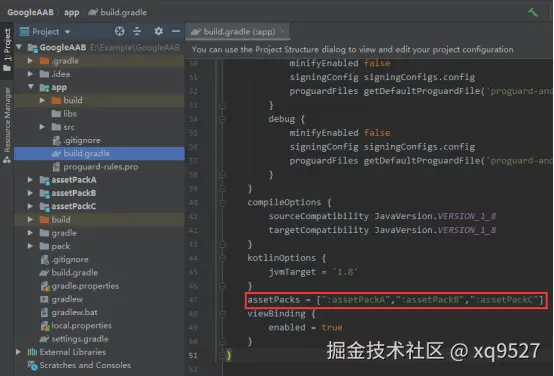
Task: Click sourceCompatibility on line 41
Action: point(318,216)
